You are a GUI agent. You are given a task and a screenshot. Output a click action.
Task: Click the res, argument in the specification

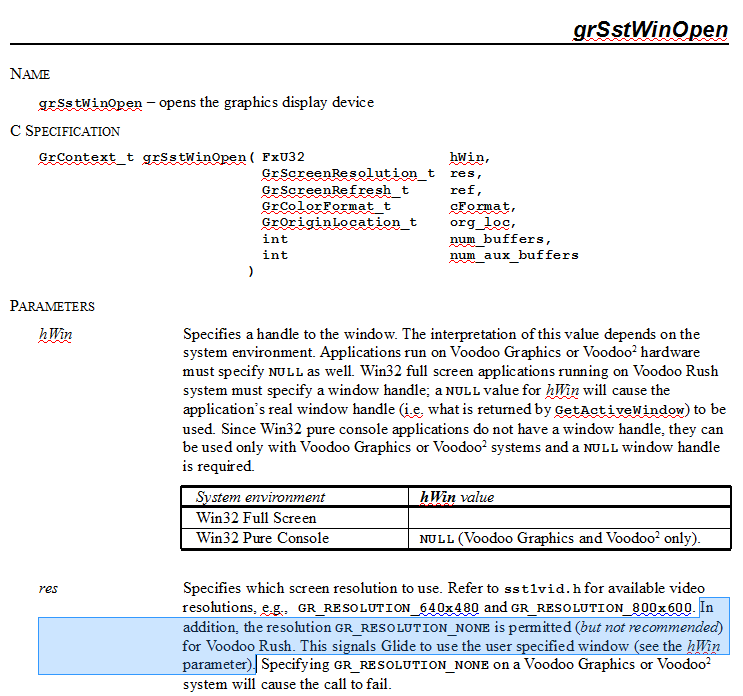point(466,173)
